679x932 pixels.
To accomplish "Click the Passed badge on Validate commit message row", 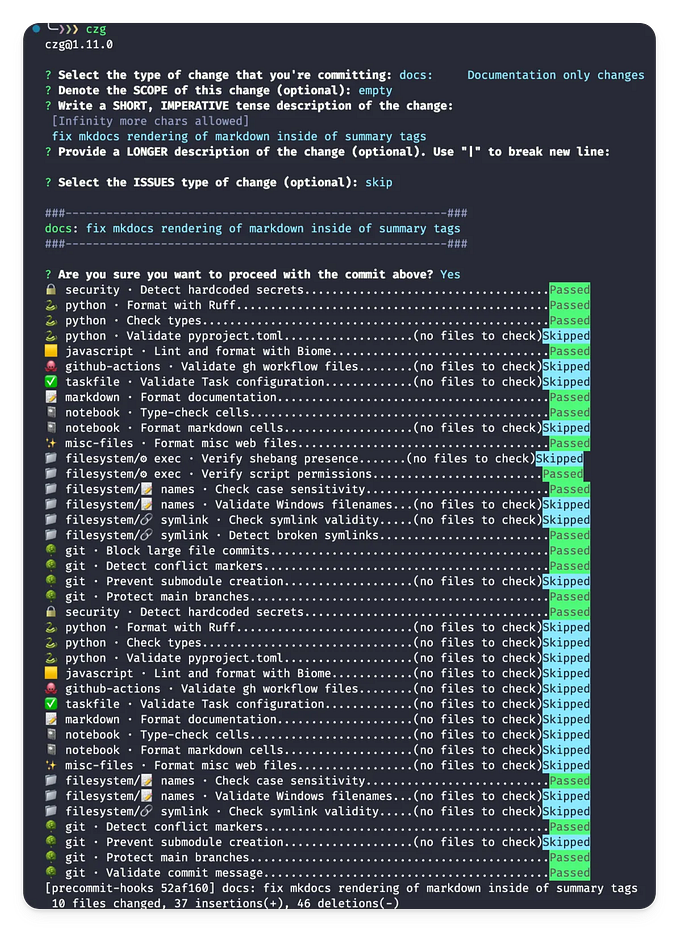I will pyautogui.click(x=570, y=873).
